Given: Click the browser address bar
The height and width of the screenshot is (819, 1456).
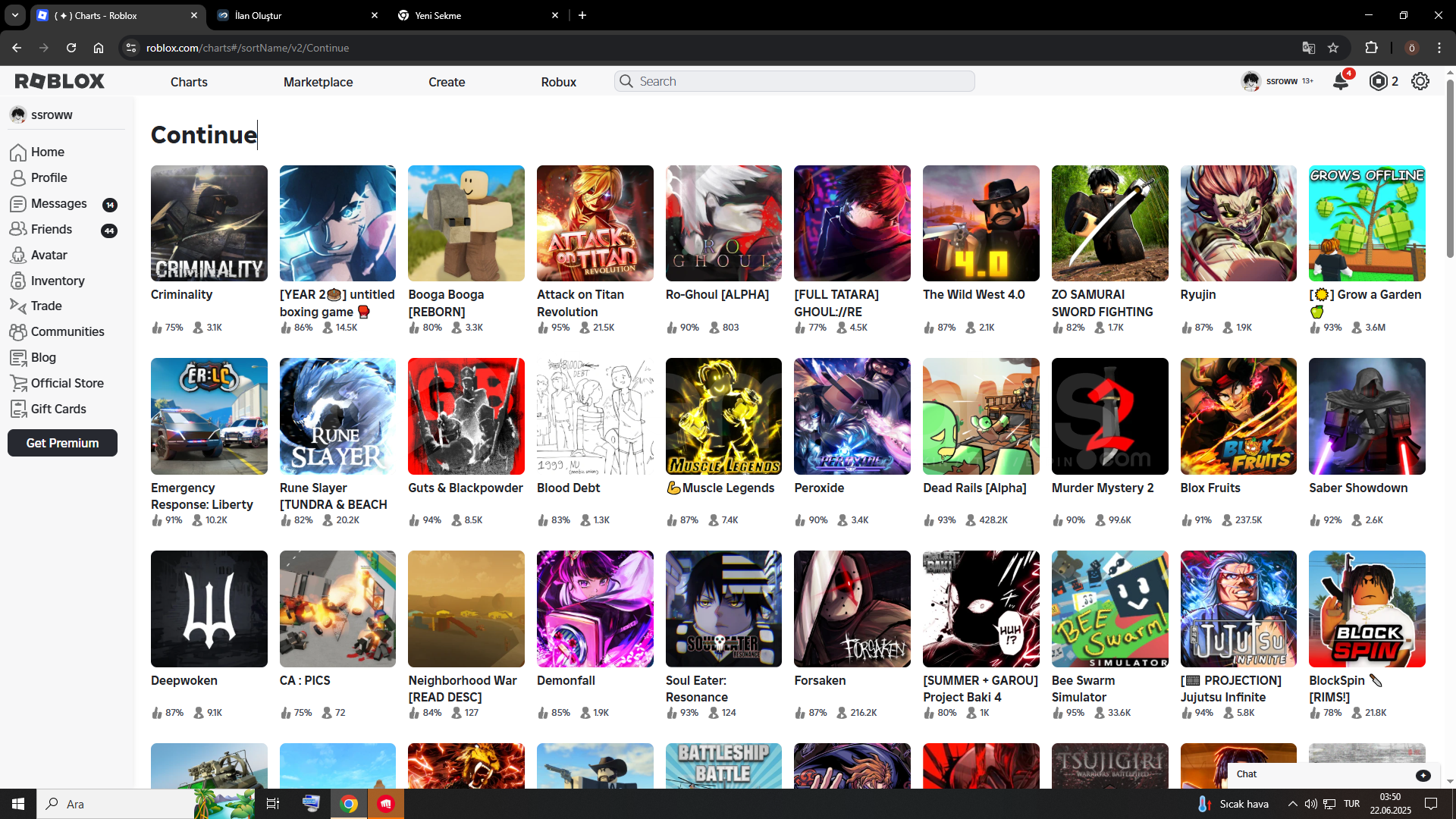Looking at the screenshot, I should click(713, 48).
